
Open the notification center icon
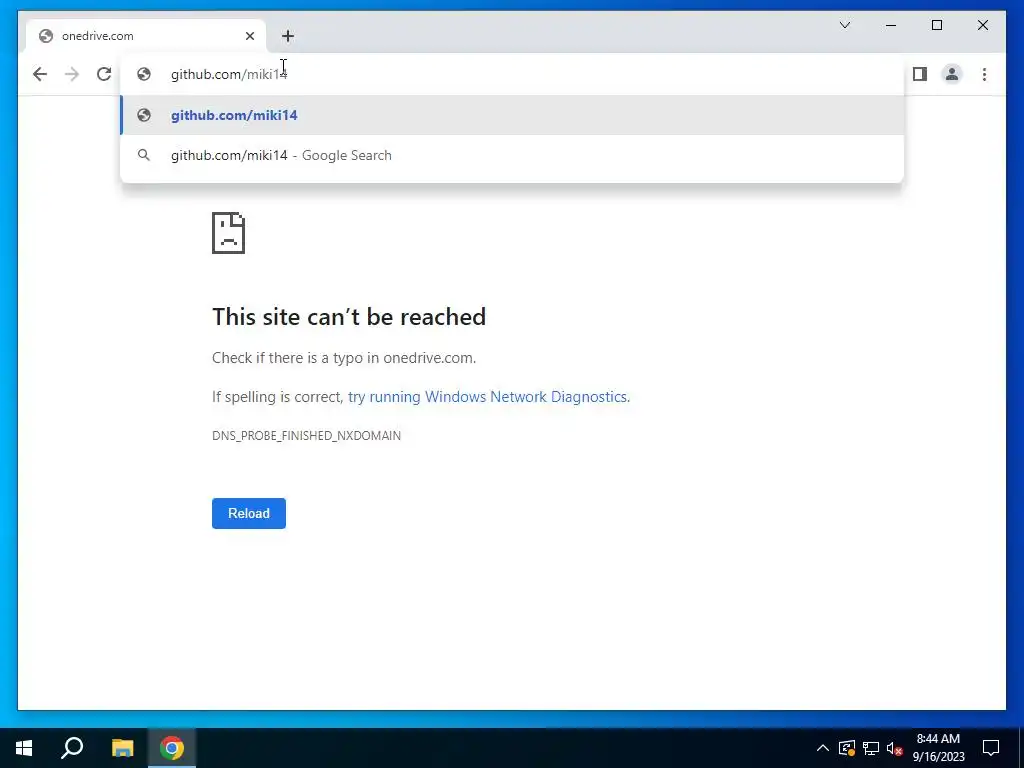click(x=991, y=748)
